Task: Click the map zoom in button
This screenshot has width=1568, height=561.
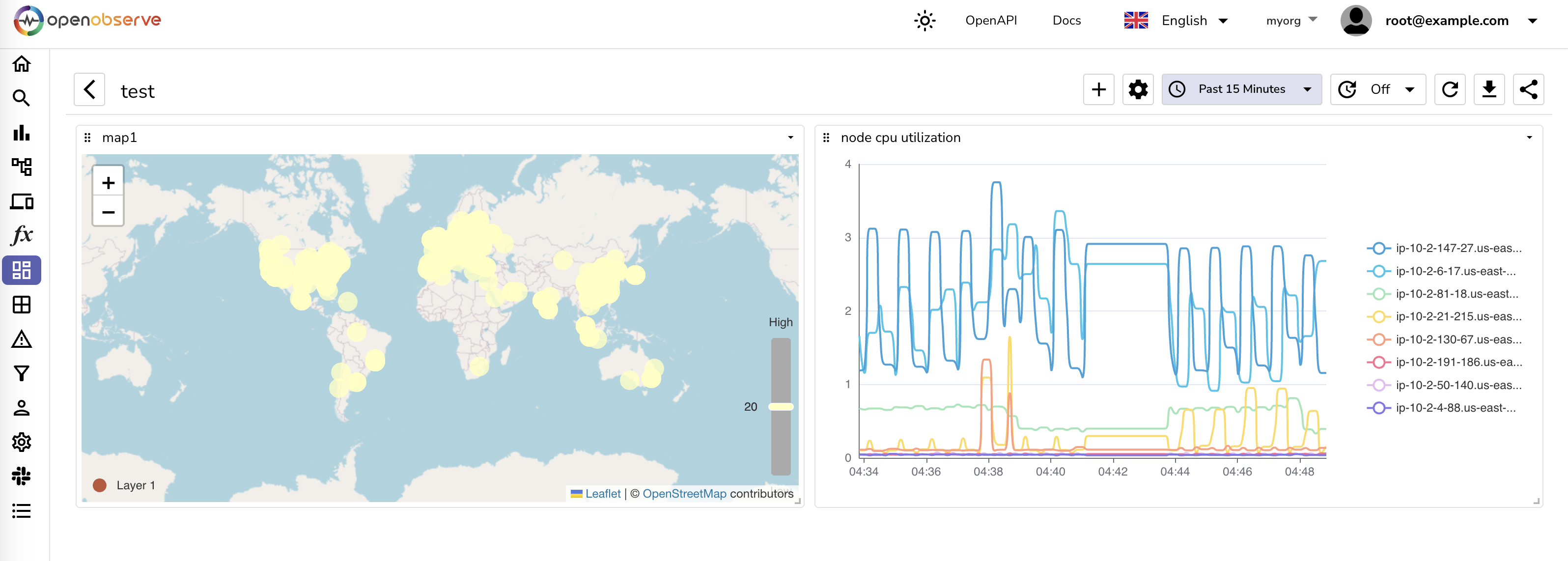Action: coord(109,183)
